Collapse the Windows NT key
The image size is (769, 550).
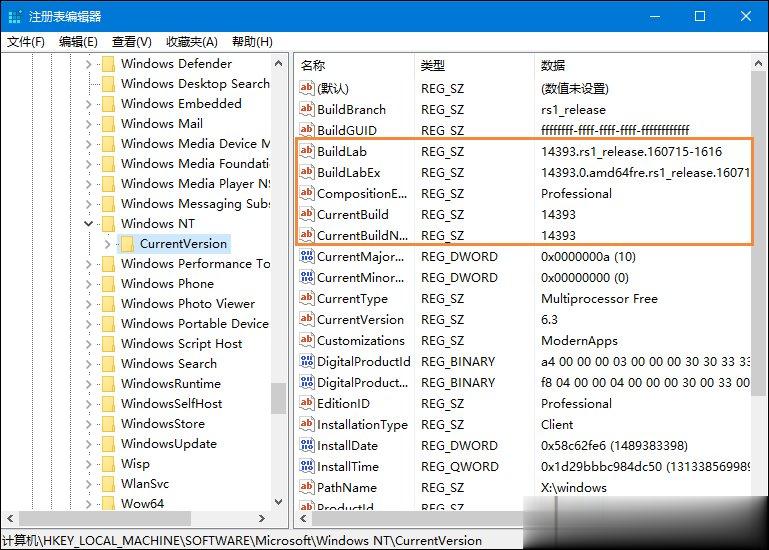click(89, 224)
